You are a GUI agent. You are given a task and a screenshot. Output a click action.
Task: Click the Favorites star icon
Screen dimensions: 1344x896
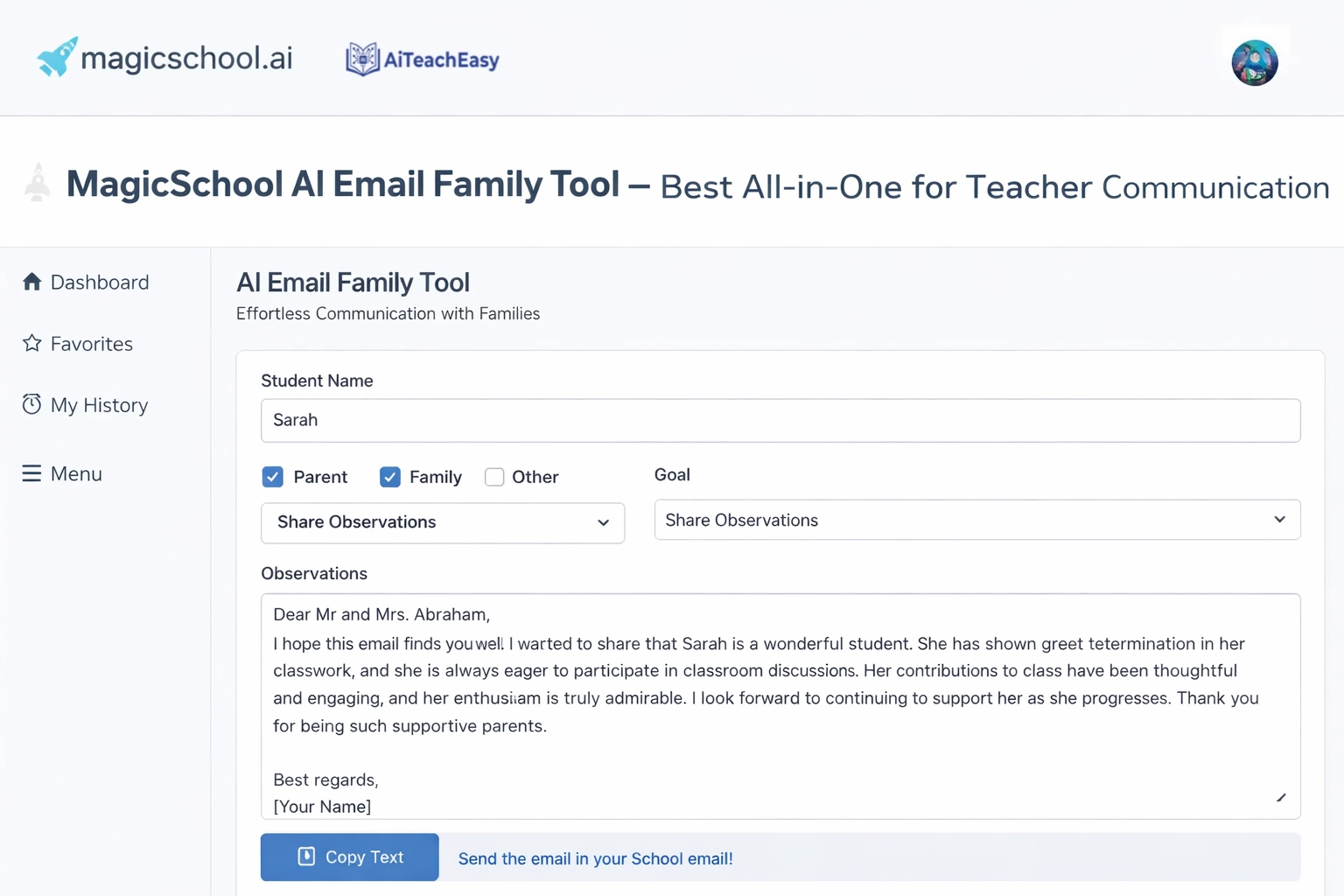[x=31, y=343]
